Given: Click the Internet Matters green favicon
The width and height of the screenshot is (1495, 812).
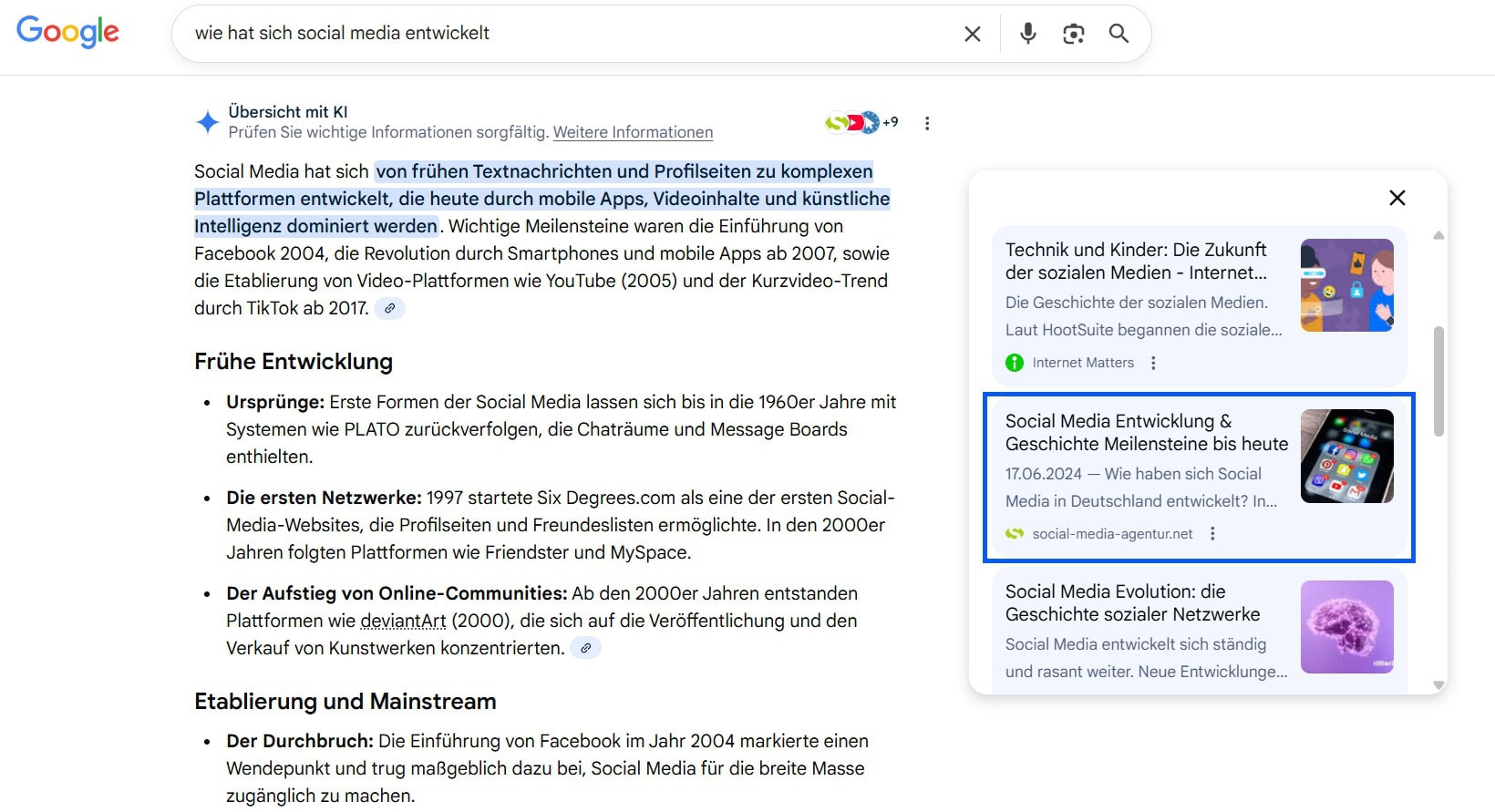Looking at the screenshot, I should click(x=1015, y=363).
